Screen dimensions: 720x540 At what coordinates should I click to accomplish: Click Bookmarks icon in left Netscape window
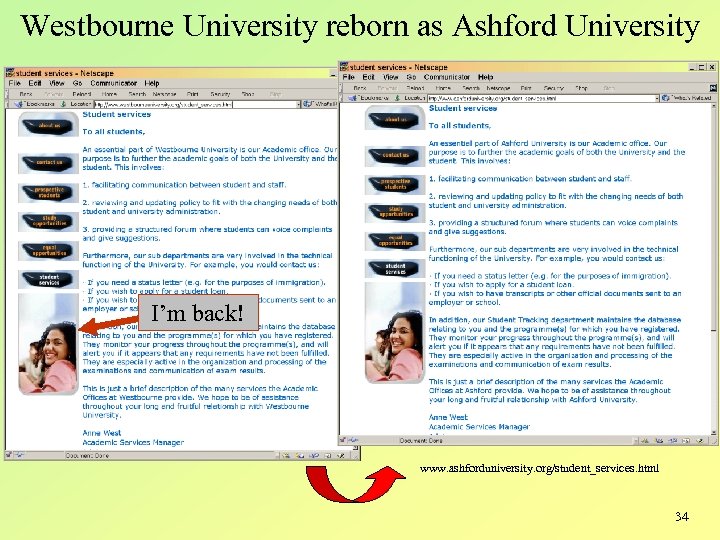click(19, 104)
